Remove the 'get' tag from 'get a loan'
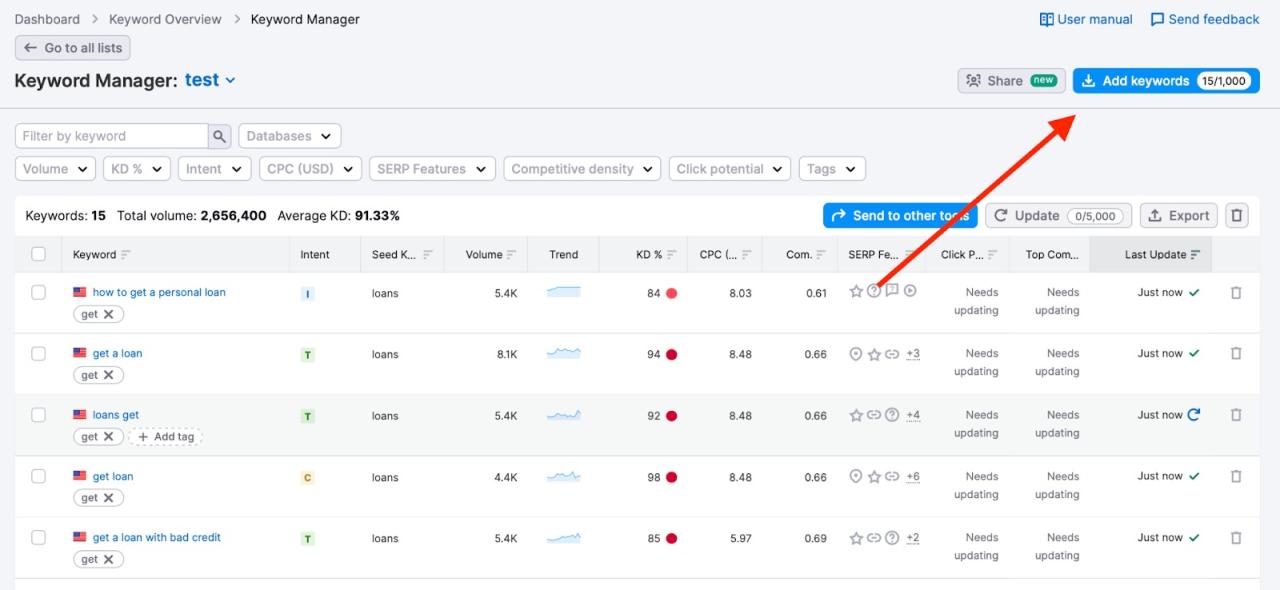 click(x=109, y=375)
